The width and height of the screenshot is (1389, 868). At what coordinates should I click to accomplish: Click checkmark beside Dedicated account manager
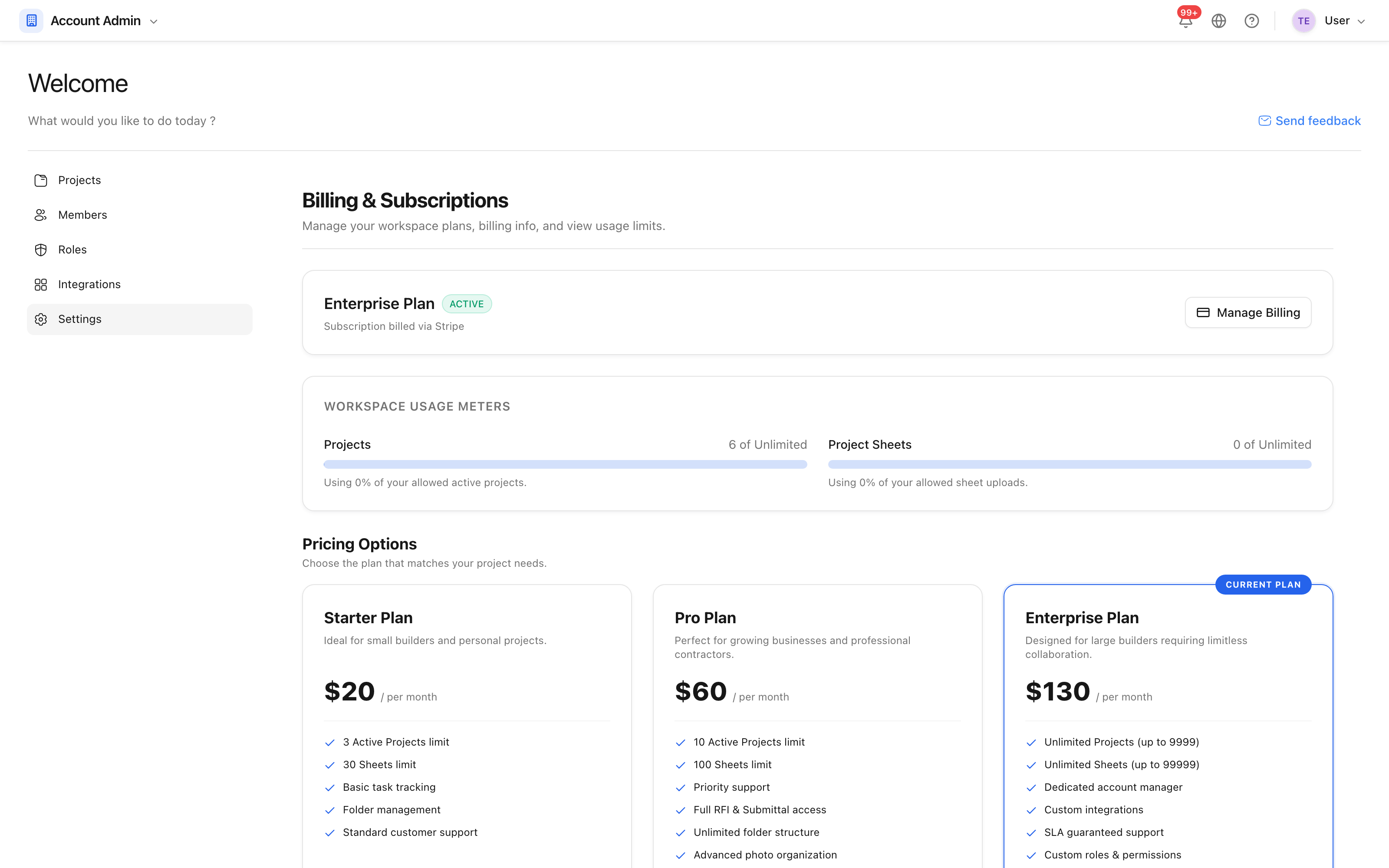coord(1031,788)
